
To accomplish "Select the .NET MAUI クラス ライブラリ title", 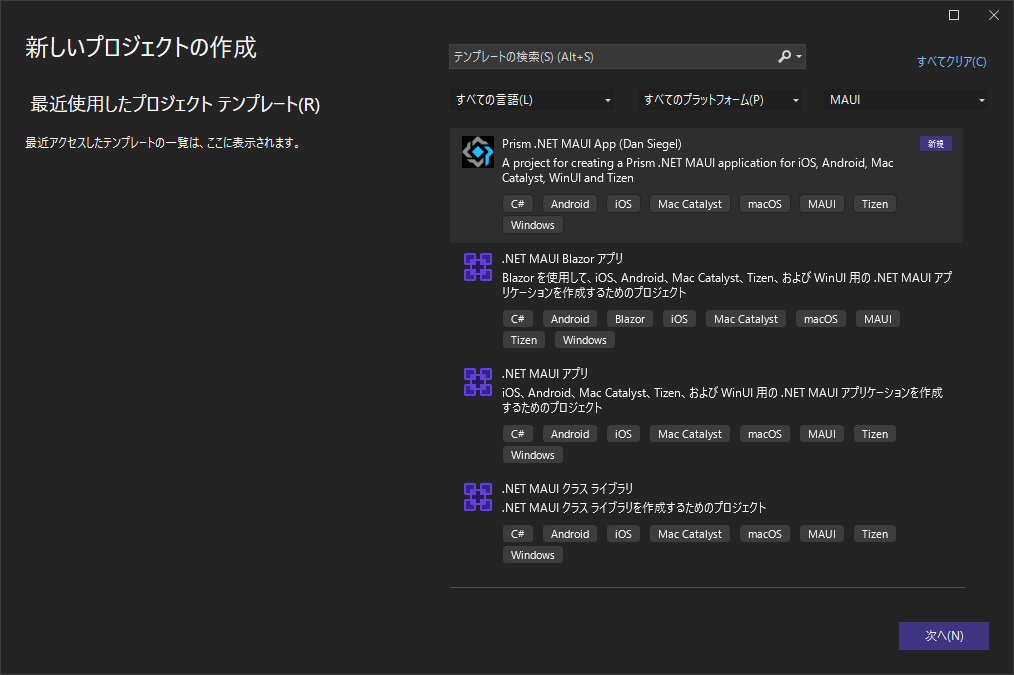I will pyautogui.click(x=568, y=489).
